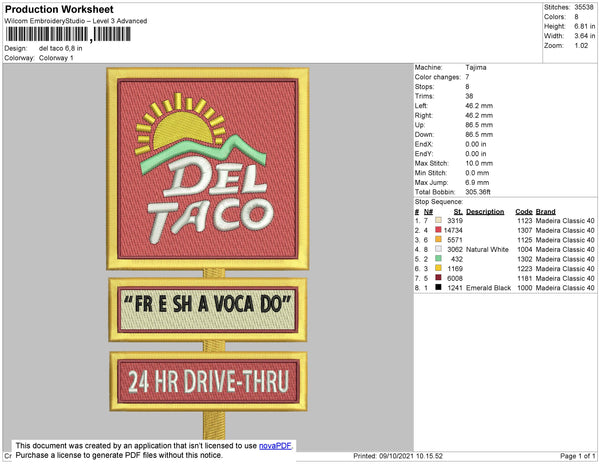Click the "Brand" column header
600x464 pixels.
545,212
